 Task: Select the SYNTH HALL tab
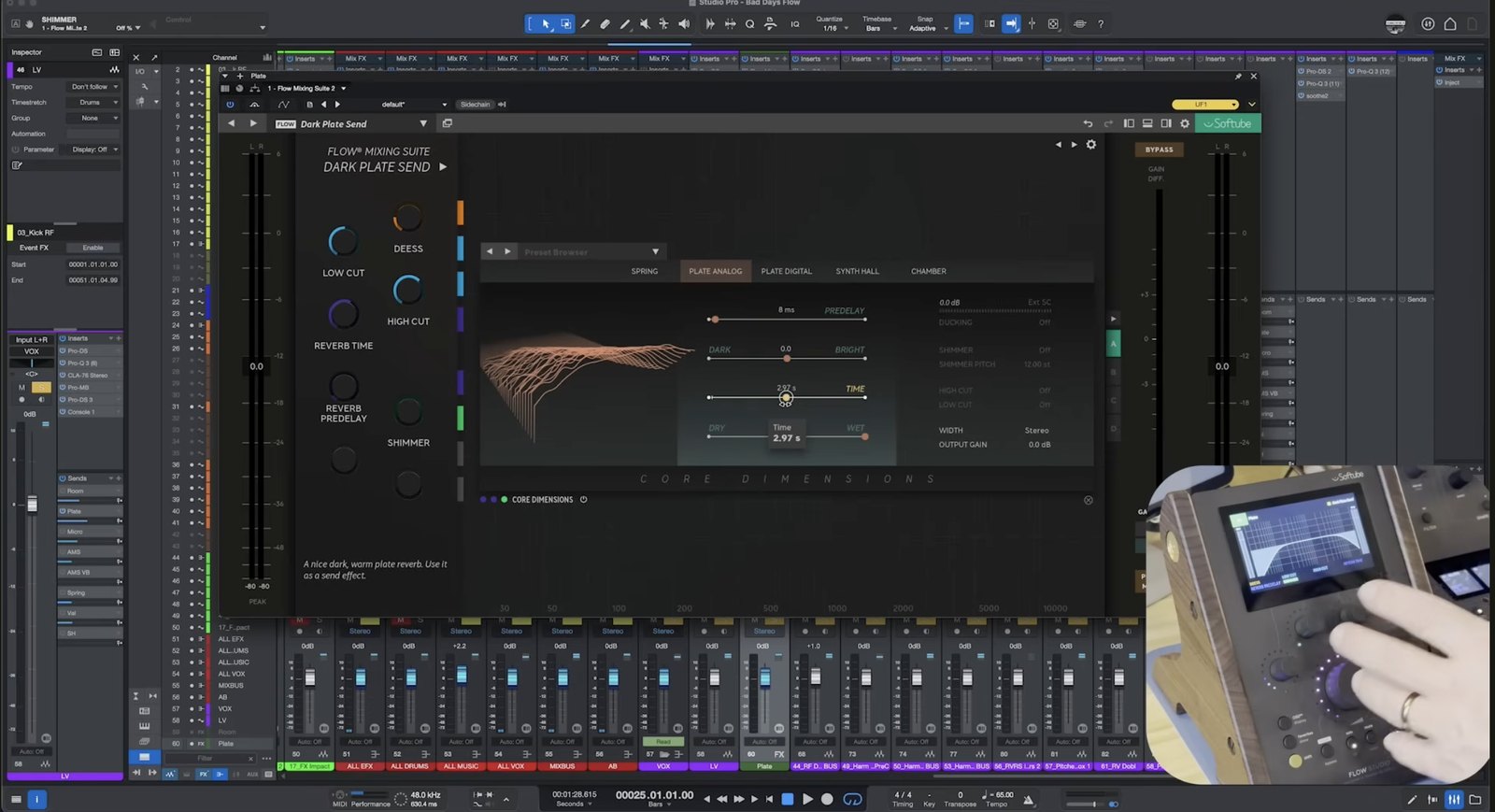coord(858,271)
